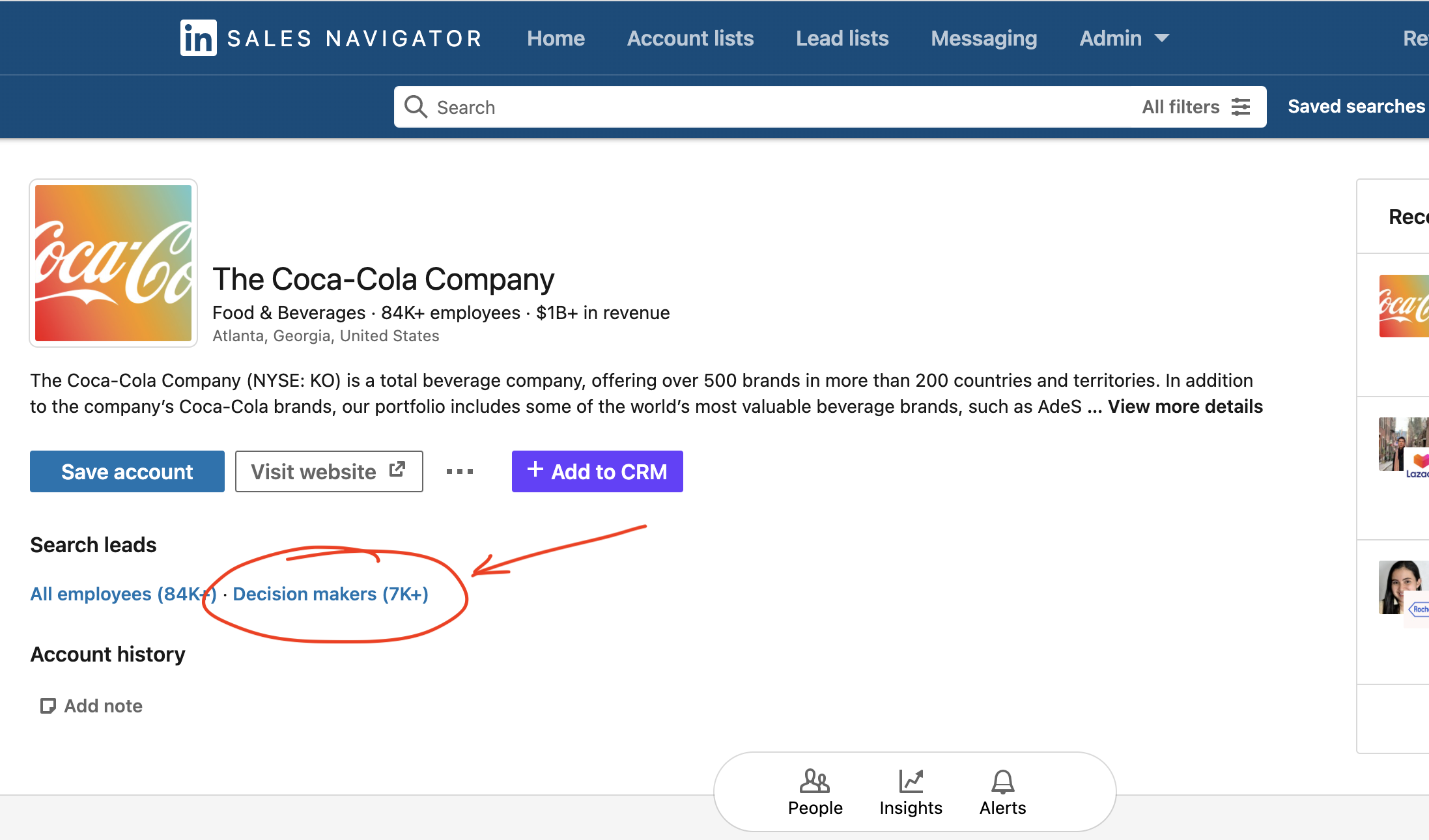
Task: Click the search magnifier icon
Action: tap(416, 107)
